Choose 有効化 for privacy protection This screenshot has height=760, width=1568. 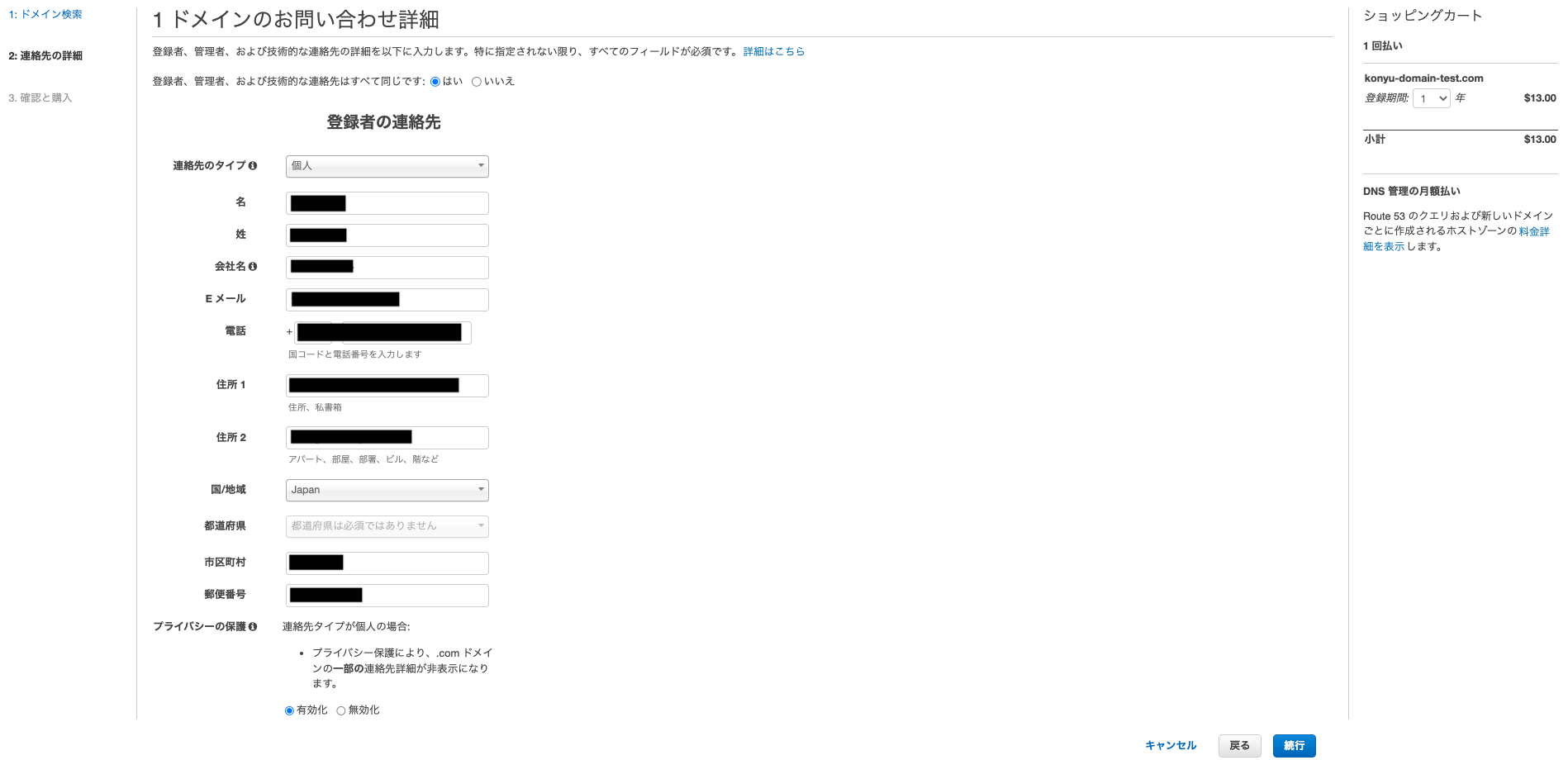pyautogui.click(x=289, y=710)
